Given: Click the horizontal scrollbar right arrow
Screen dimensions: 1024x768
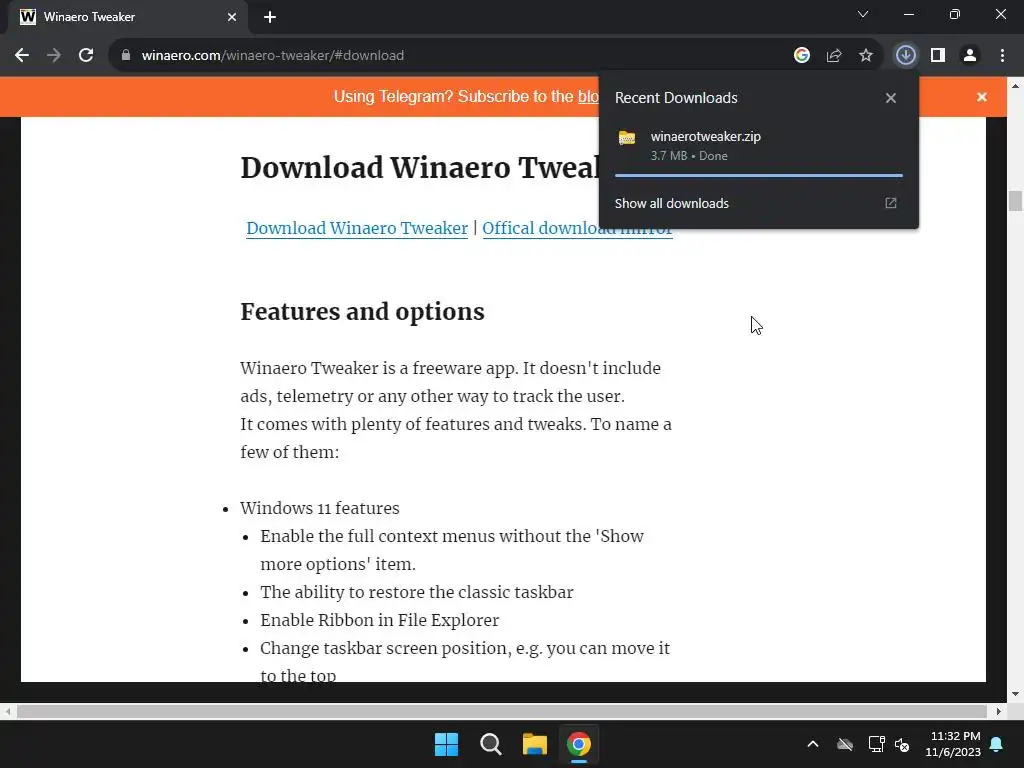Looking at the screenshot, I should click(999, 711).
